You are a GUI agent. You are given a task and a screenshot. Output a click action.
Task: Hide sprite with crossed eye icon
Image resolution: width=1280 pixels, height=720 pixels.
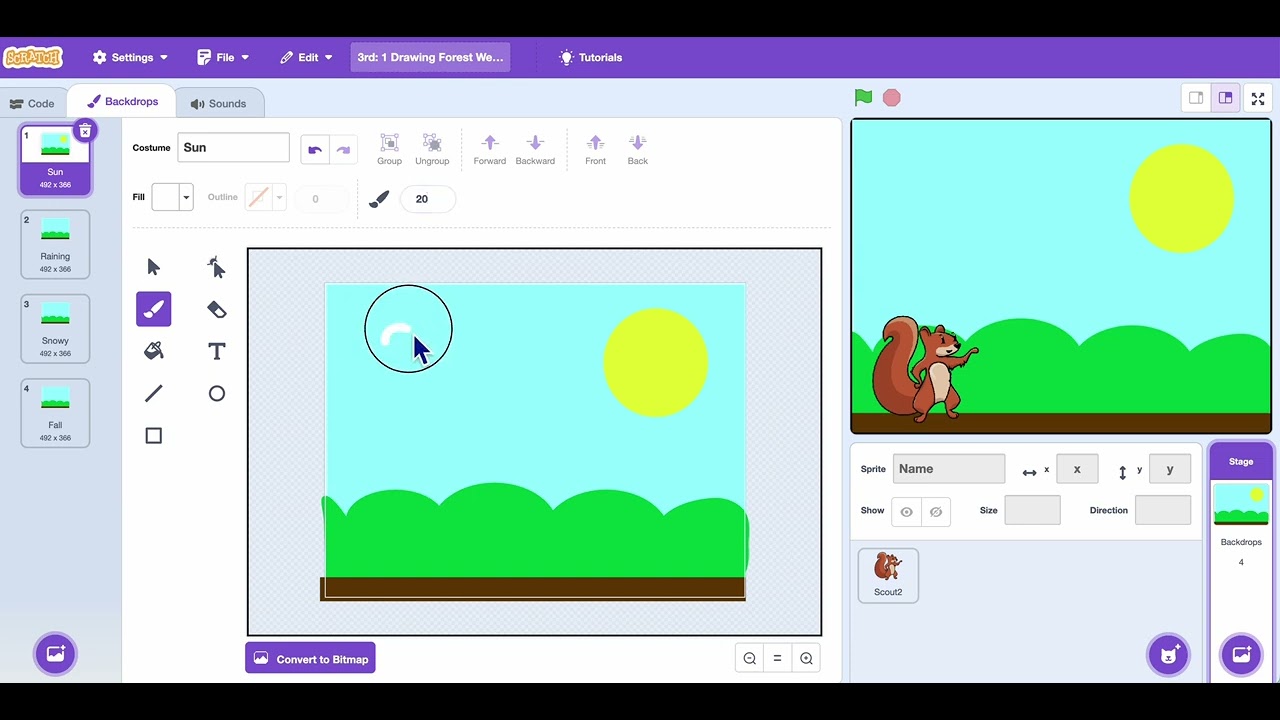pos(936,511)
